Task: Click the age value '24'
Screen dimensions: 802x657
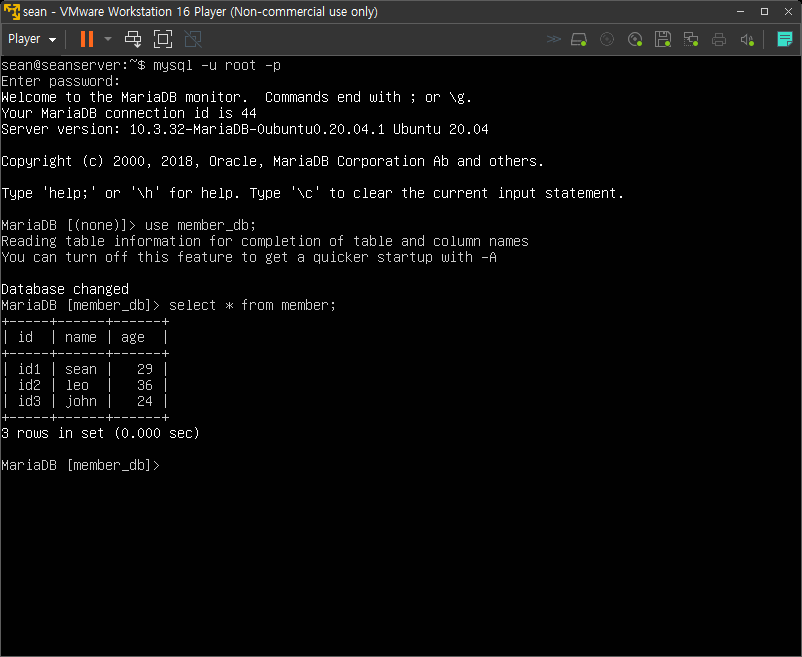Action: pos(145,401)
